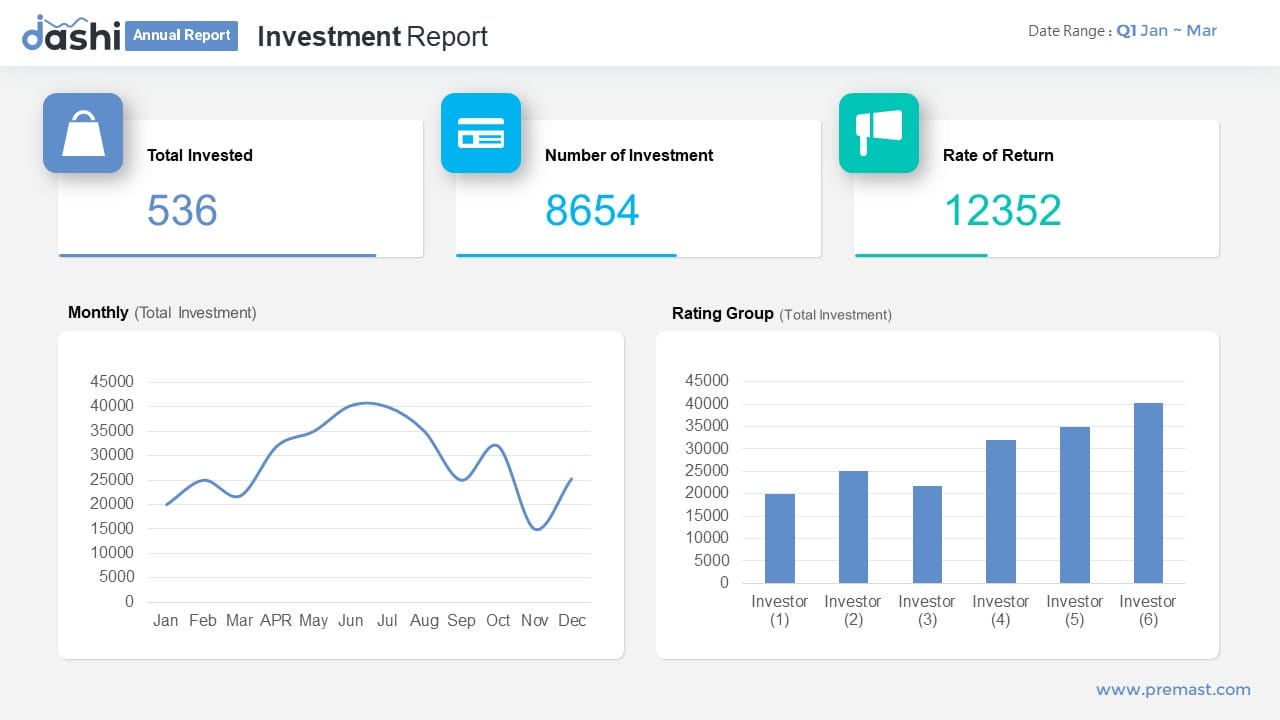Viewport: 1280px width, 720px height.
Task: Click the Investor (6) axis label
Action: click(x=1148, y=610)
